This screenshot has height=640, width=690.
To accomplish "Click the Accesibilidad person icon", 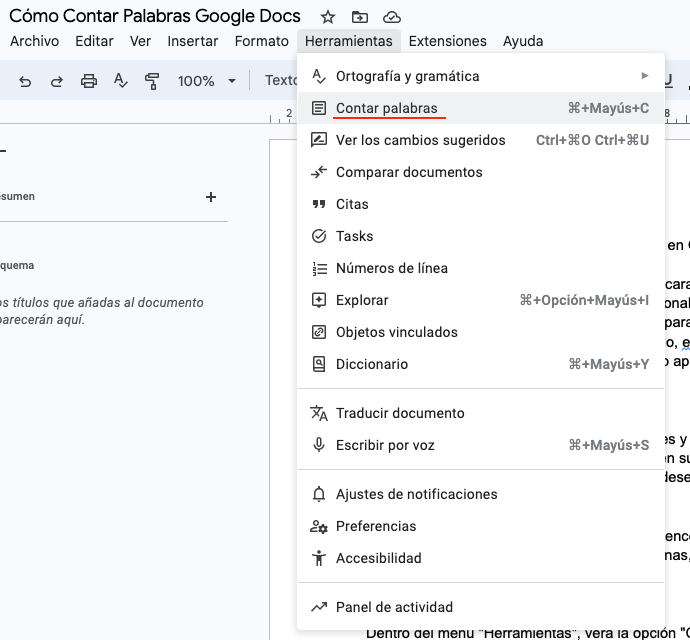I will click(x=319, y=558).
